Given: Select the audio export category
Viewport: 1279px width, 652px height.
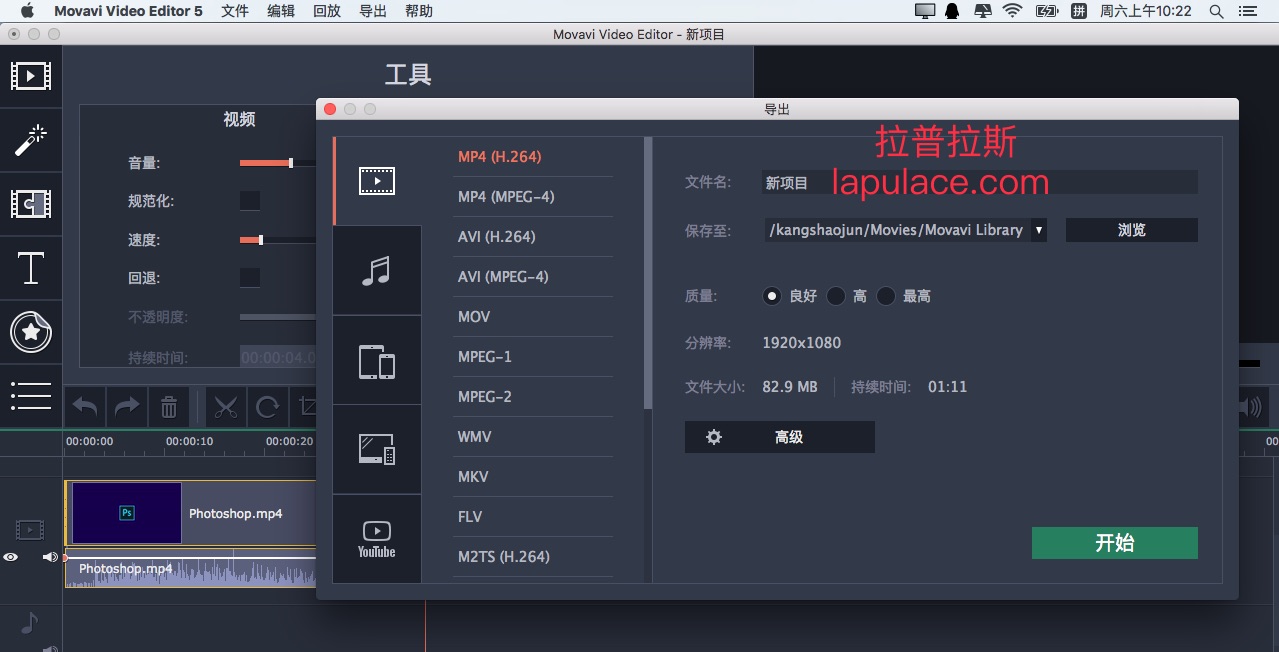Looking at the screenshot, I should point(377,270).
